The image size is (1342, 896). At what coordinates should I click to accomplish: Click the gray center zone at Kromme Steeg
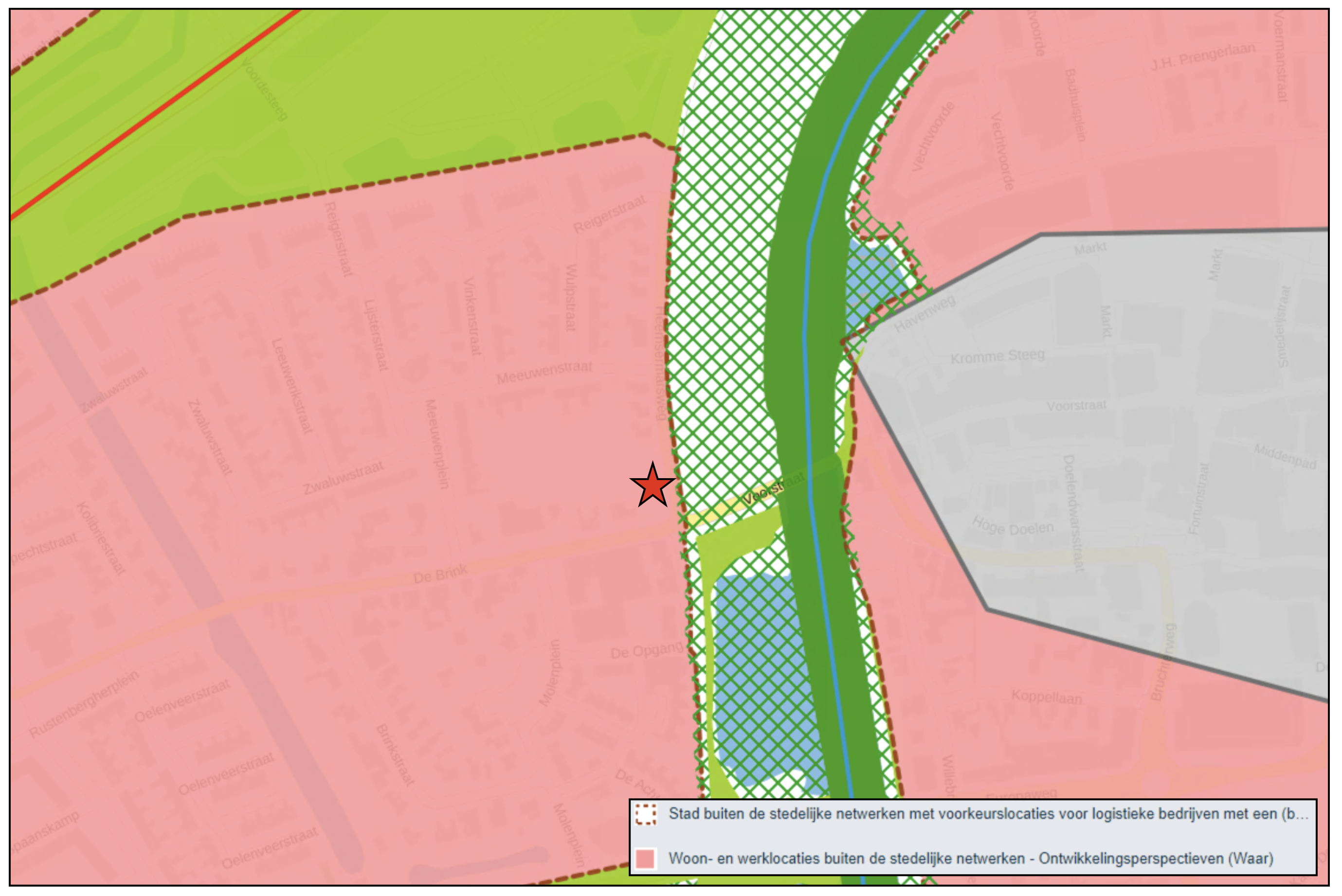(997, 357)
